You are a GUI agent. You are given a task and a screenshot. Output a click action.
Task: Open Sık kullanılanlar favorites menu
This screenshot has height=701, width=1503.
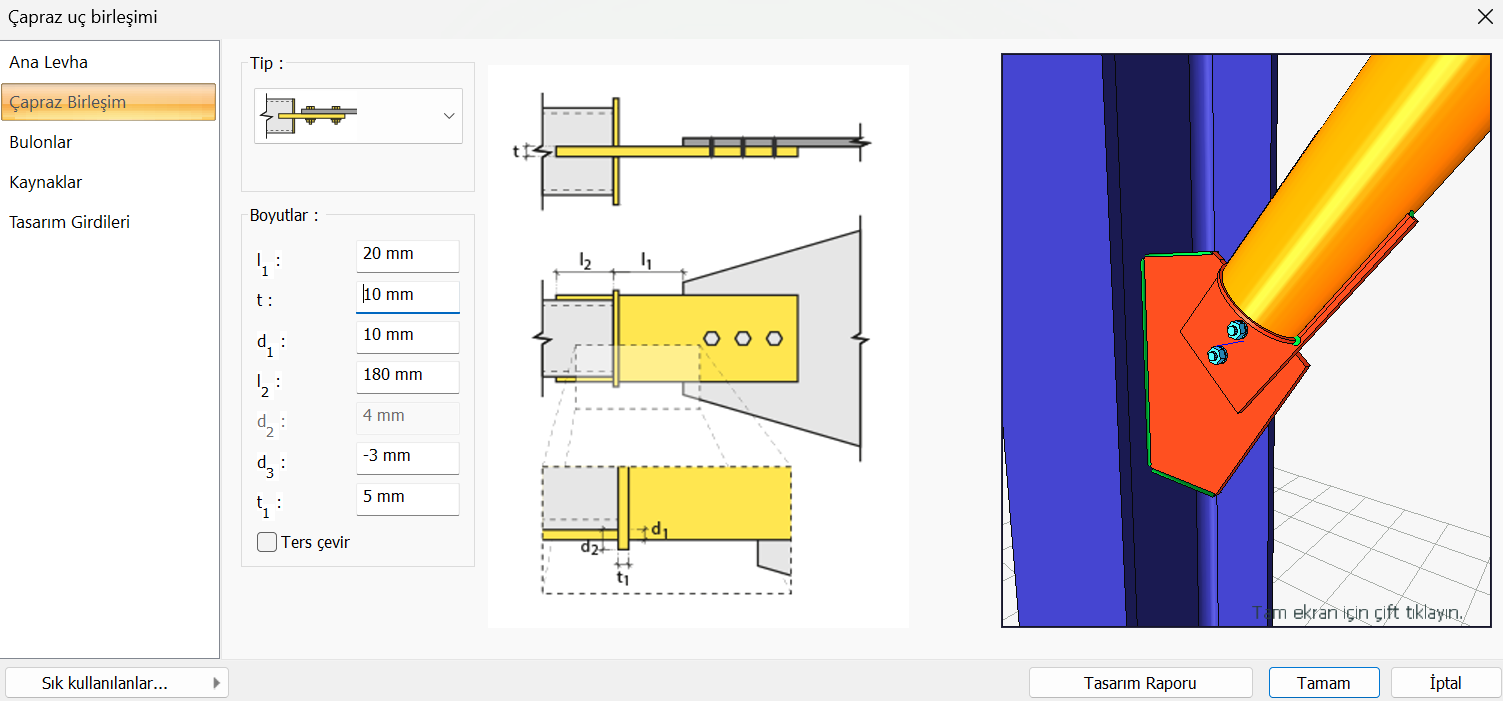pyautogui.click(x=116, y=683)
